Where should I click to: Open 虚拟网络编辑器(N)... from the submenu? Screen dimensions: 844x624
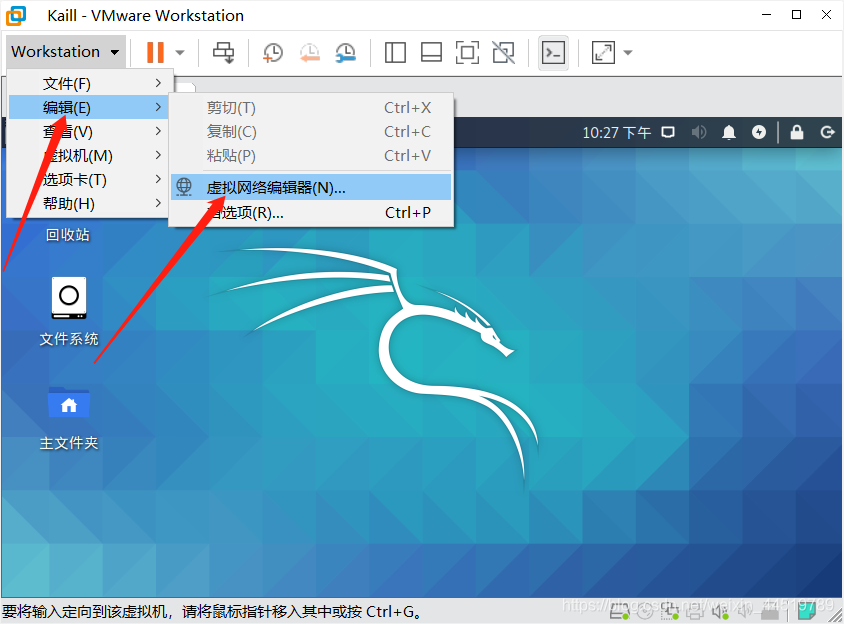311,187
